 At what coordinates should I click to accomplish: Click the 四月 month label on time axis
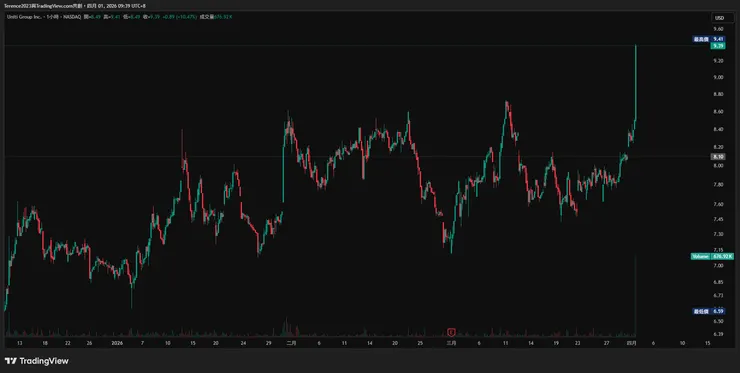coord(631,343)
